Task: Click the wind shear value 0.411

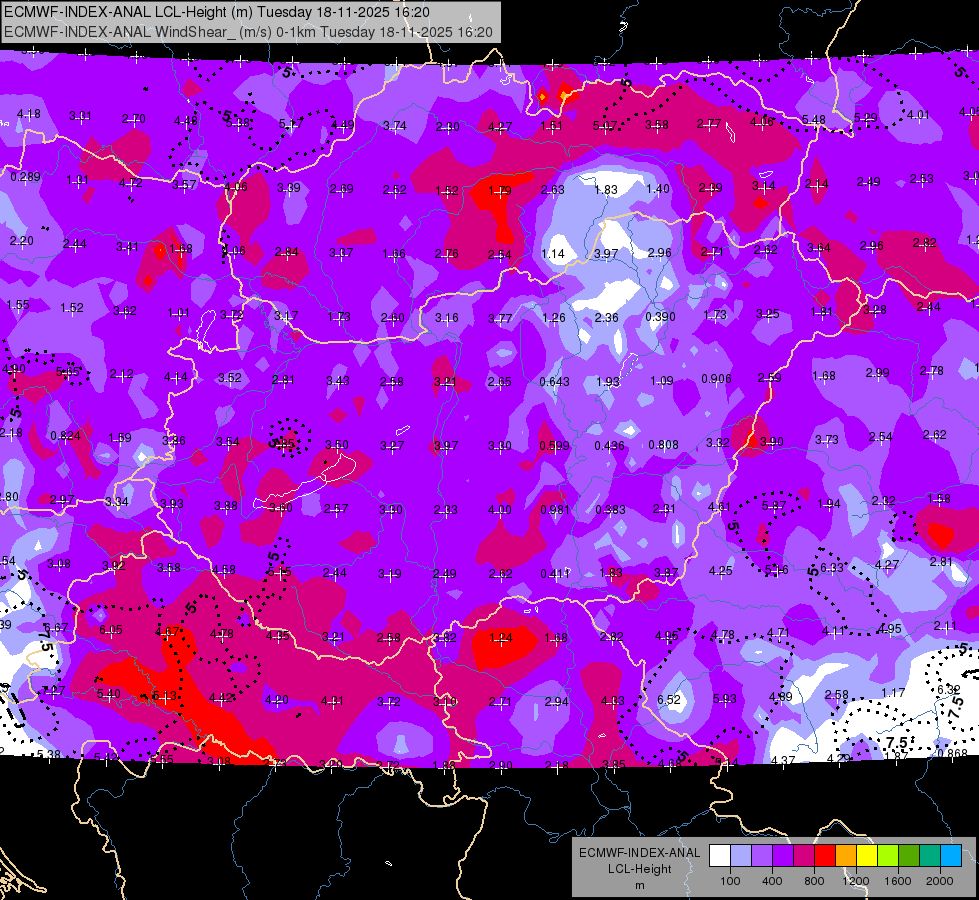Action: (x=555, y=573)
